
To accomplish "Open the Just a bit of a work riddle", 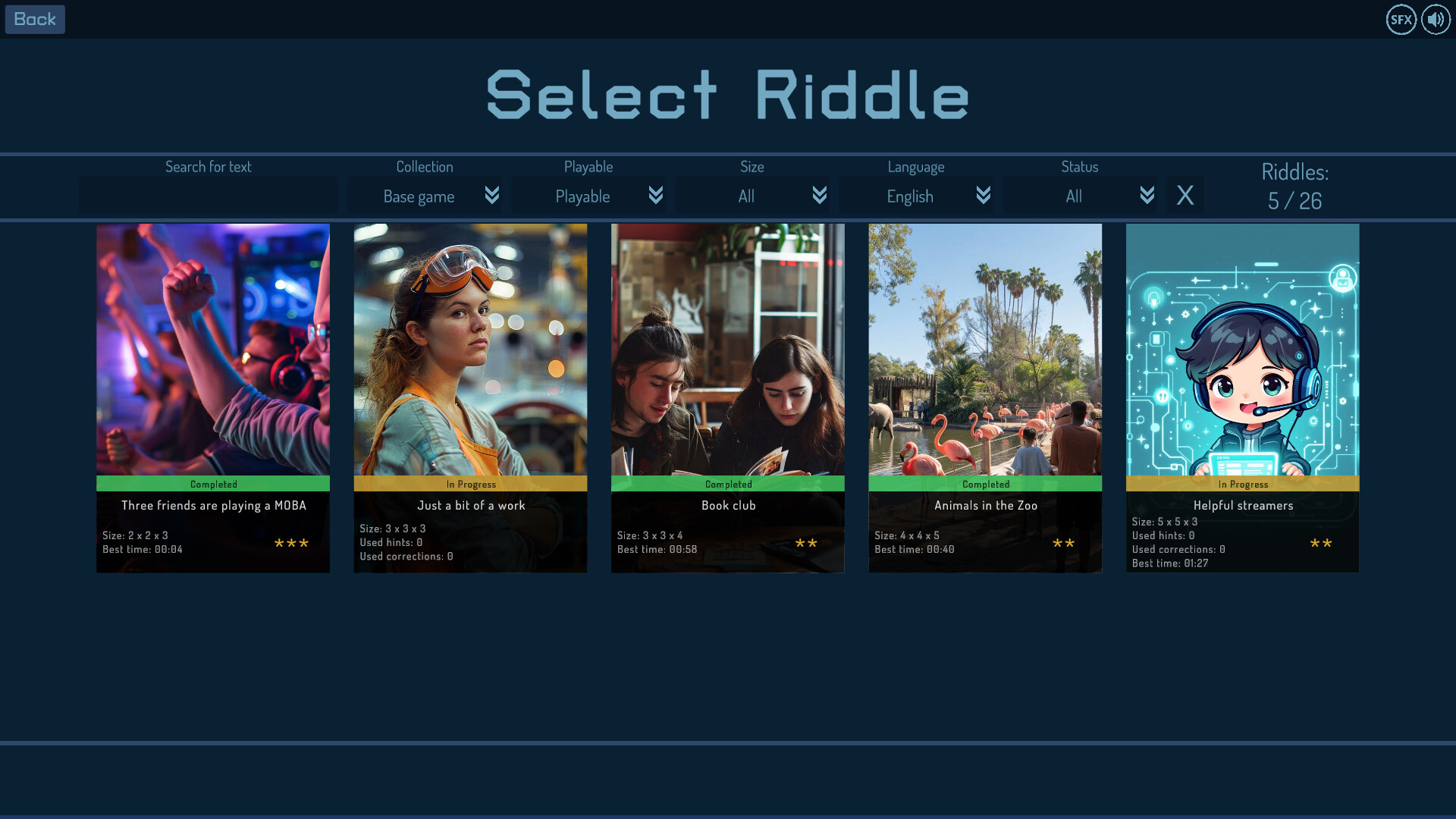I will pos(470,349).
